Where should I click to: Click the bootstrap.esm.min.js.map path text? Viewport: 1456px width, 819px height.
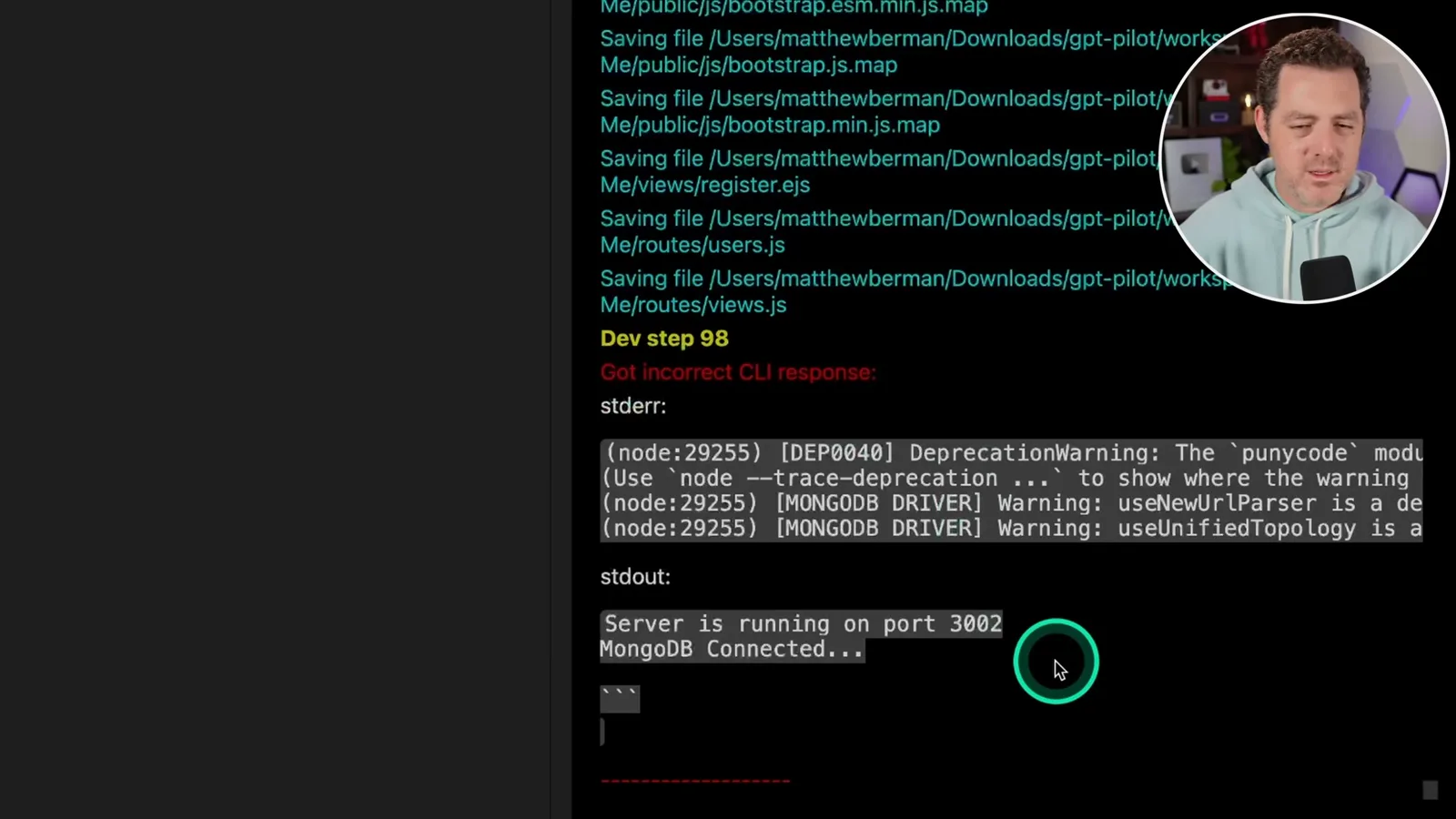[794, 7]
